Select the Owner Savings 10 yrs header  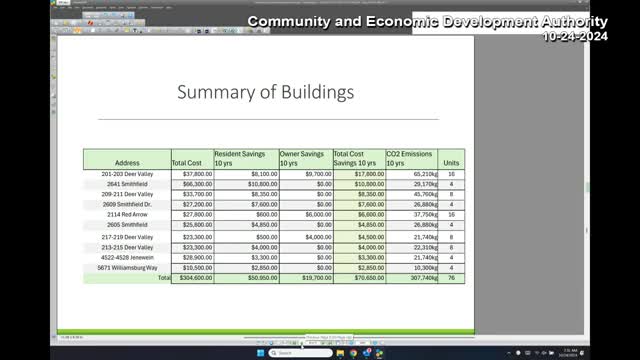point(306,160)
